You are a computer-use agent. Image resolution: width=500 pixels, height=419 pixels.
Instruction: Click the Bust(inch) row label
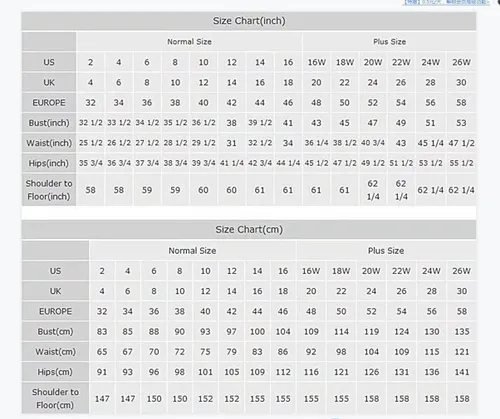[x=49, y=123]
